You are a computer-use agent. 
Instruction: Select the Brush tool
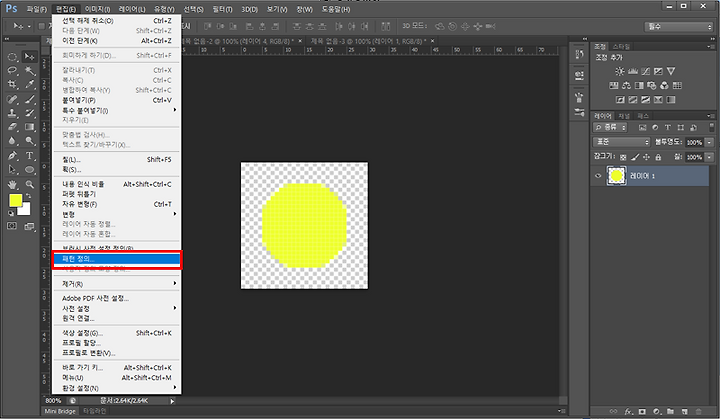click(30, 99)
